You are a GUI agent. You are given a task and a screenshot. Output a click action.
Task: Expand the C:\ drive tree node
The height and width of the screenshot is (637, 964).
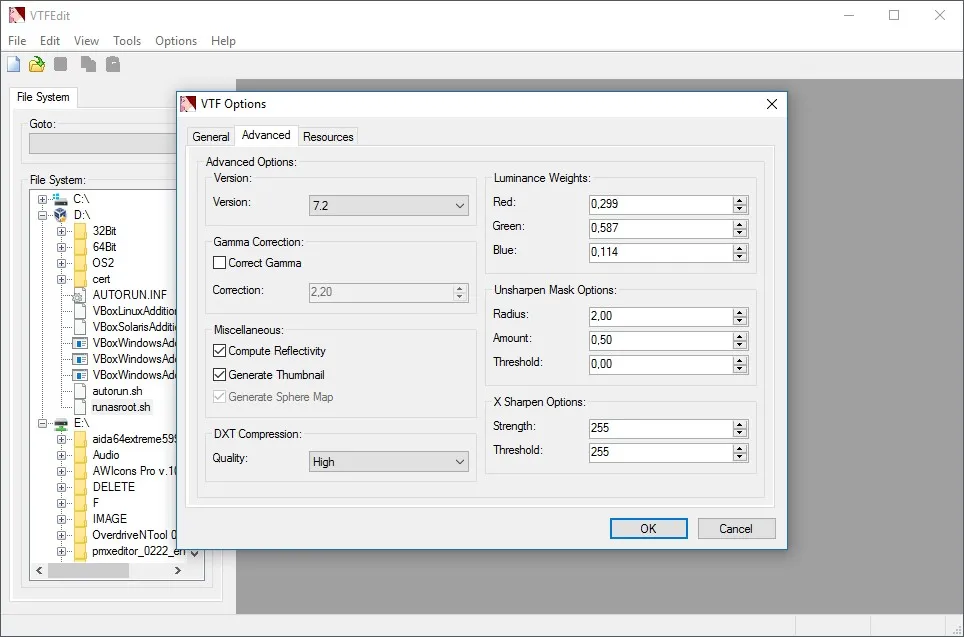[x=42, y=199]
